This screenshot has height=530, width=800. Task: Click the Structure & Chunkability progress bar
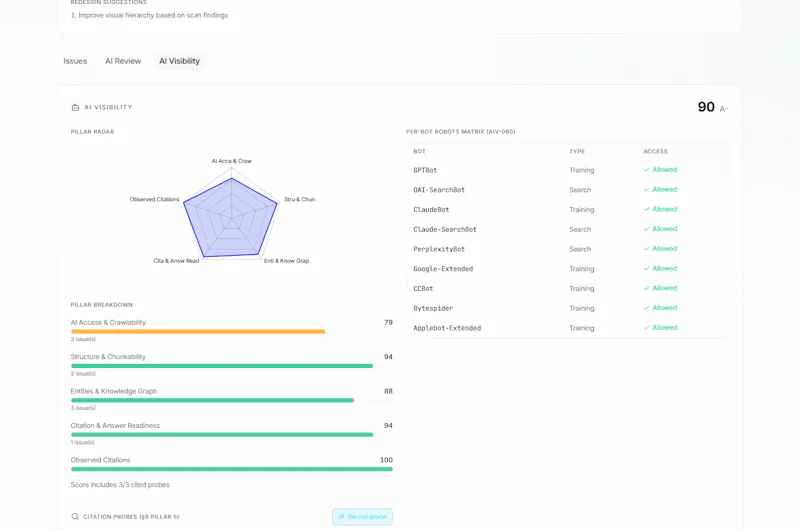click(232, 366)
